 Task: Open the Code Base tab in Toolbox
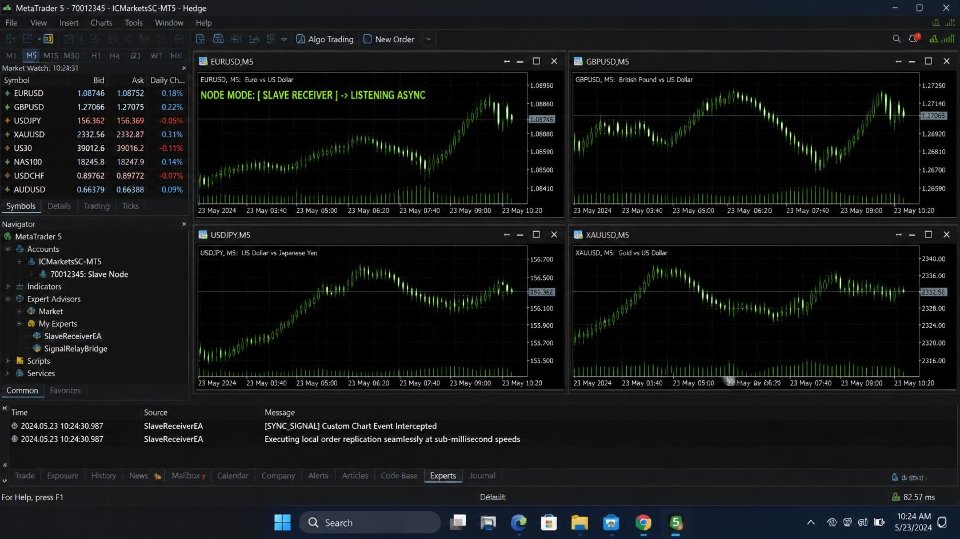399,476
